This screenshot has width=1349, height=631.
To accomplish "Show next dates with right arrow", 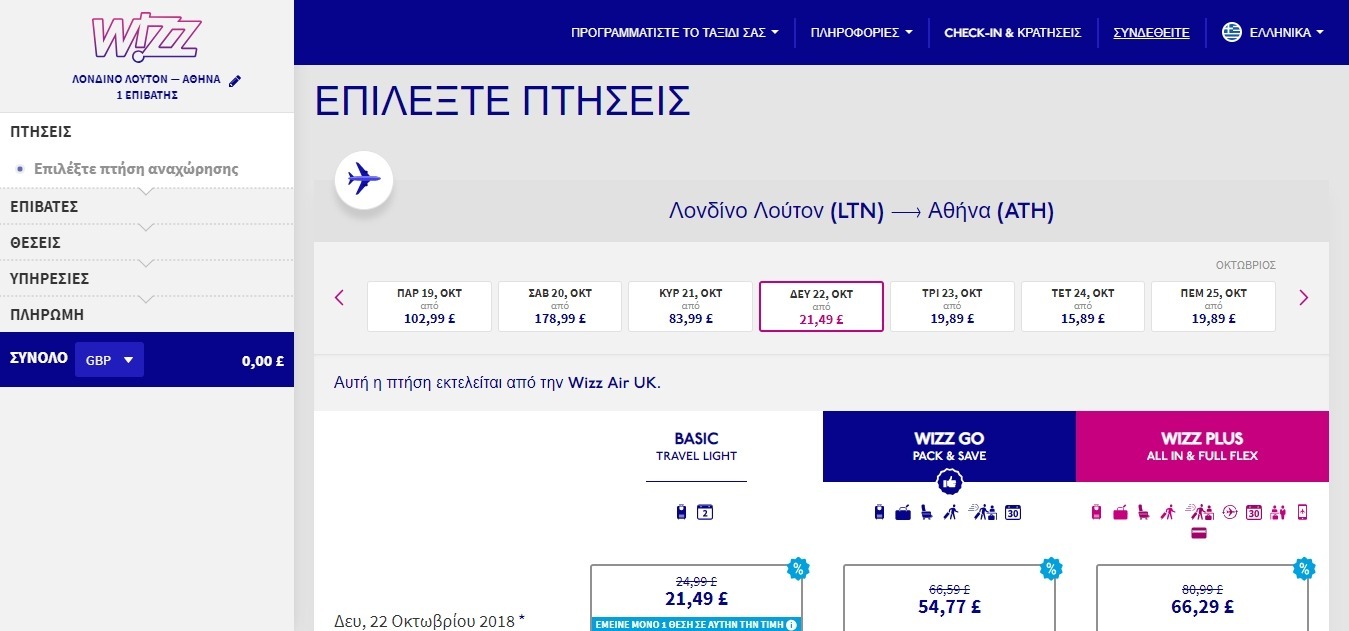I will pyautogui.click(x=1303, y=297).
